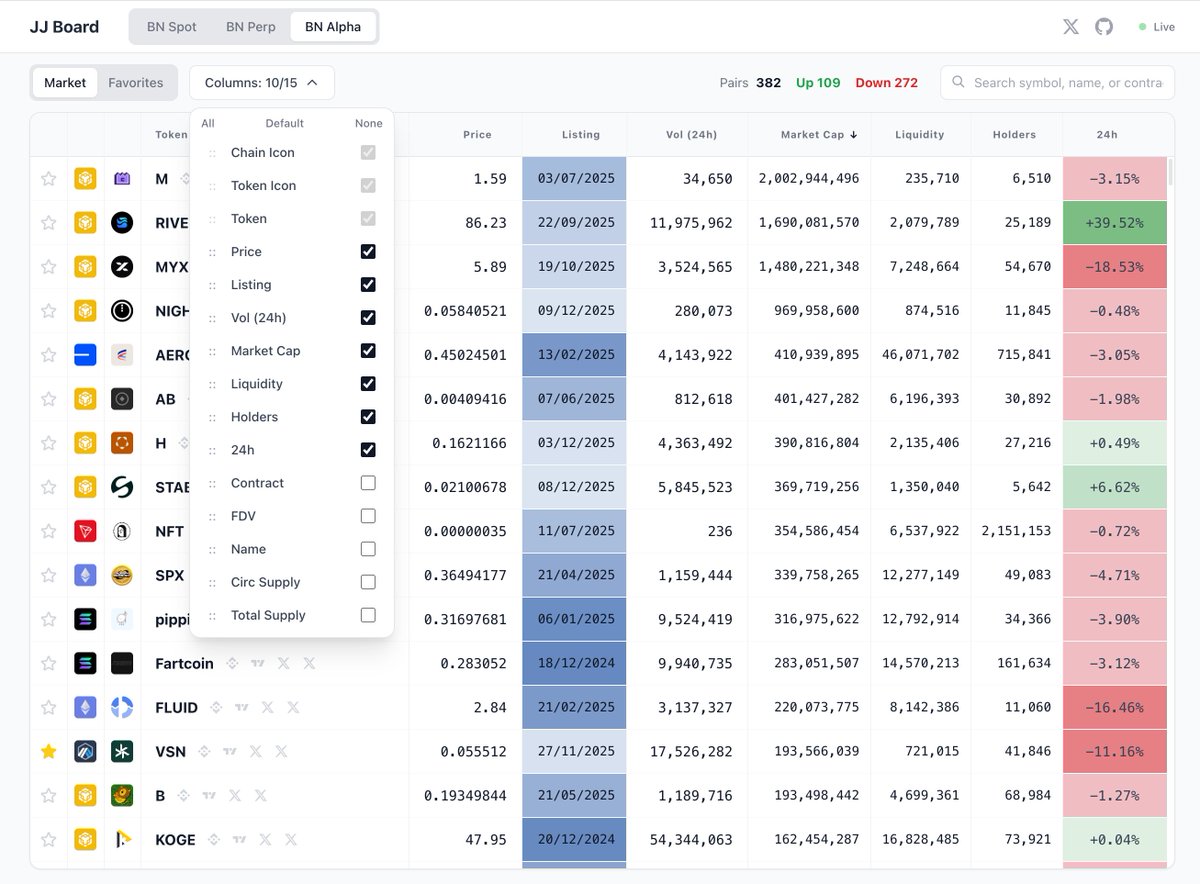
Task: Click the Solana chain icon in Fartcoin row
Action: (85, 663)
